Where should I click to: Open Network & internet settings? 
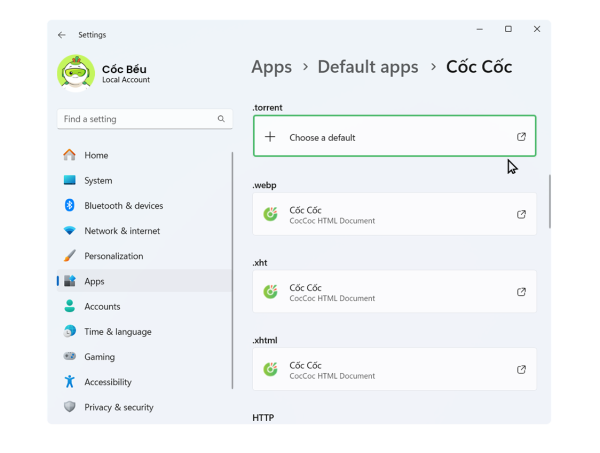pyautogui.click(x=145, y=231)
